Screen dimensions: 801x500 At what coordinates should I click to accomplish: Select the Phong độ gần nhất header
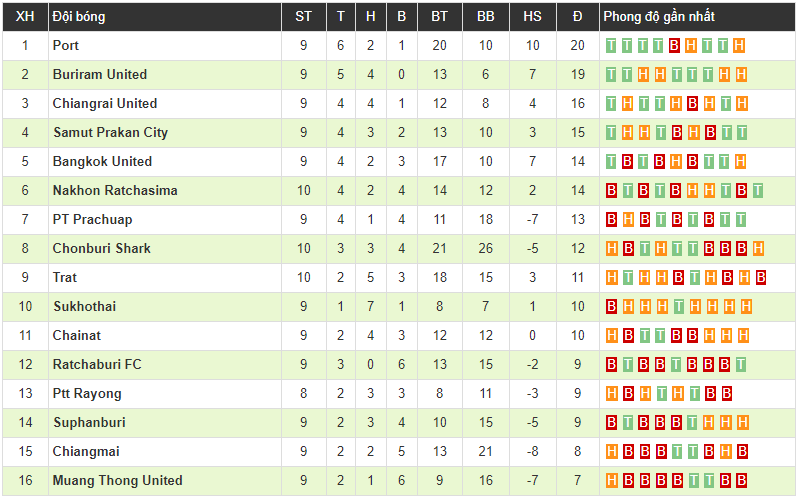click(659, 16)
